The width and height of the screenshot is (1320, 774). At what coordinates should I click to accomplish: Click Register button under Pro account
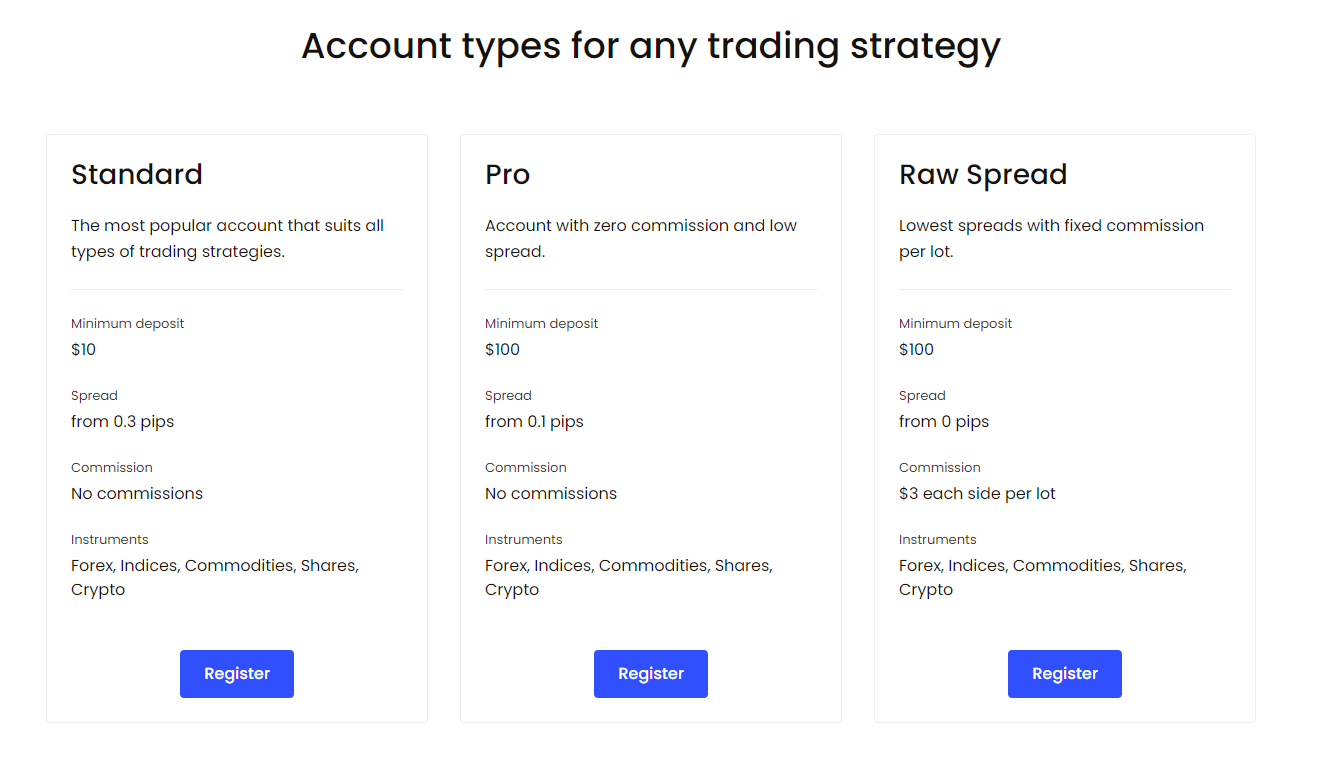click(651, 674)
